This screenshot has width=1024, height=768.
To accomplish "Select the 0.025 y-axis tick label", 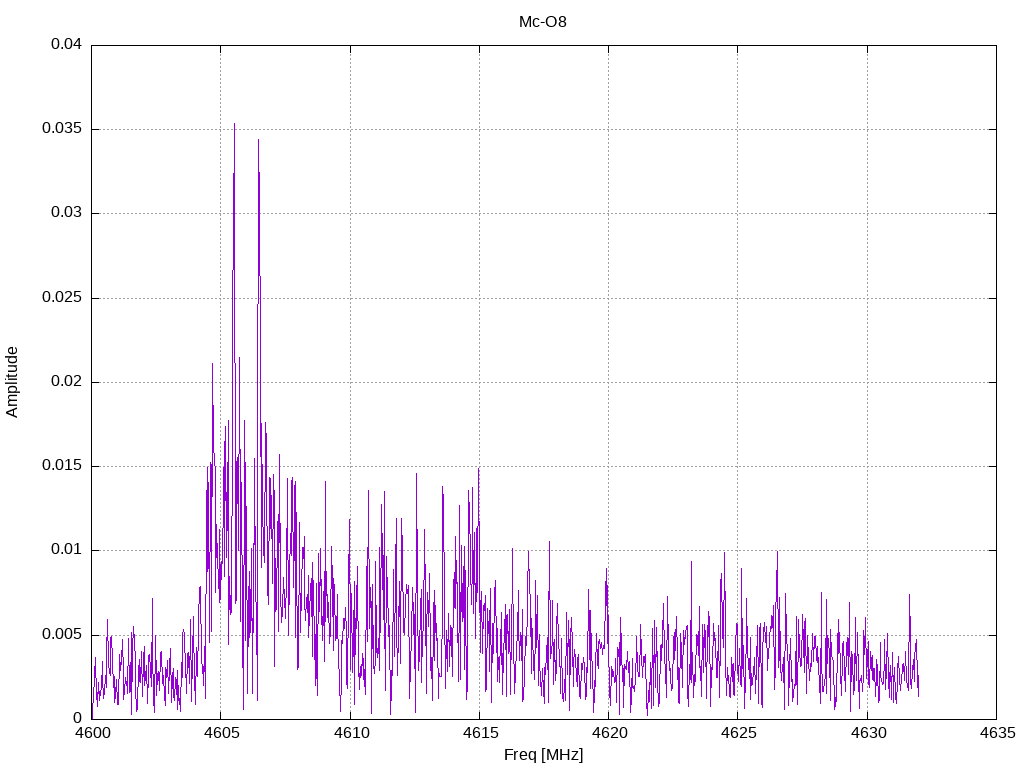I will click(62, 298).
